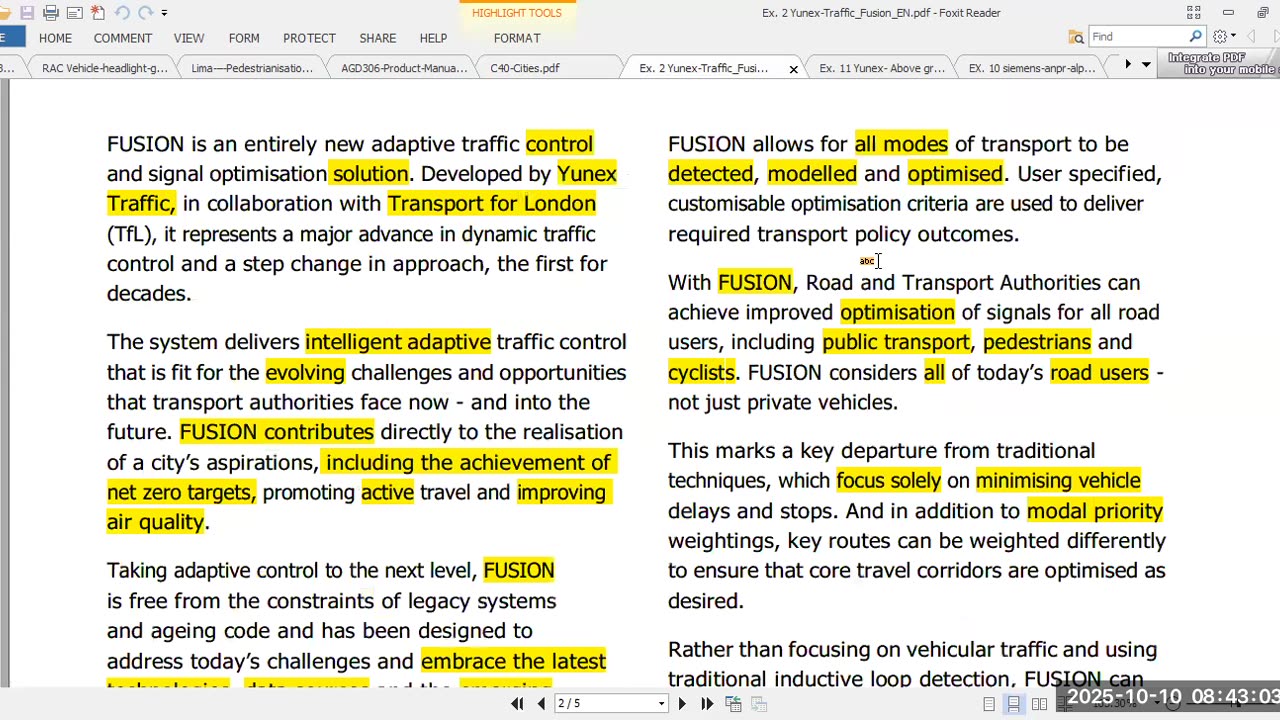Redo the last action
1280x720 pixels.
point(145,13)
